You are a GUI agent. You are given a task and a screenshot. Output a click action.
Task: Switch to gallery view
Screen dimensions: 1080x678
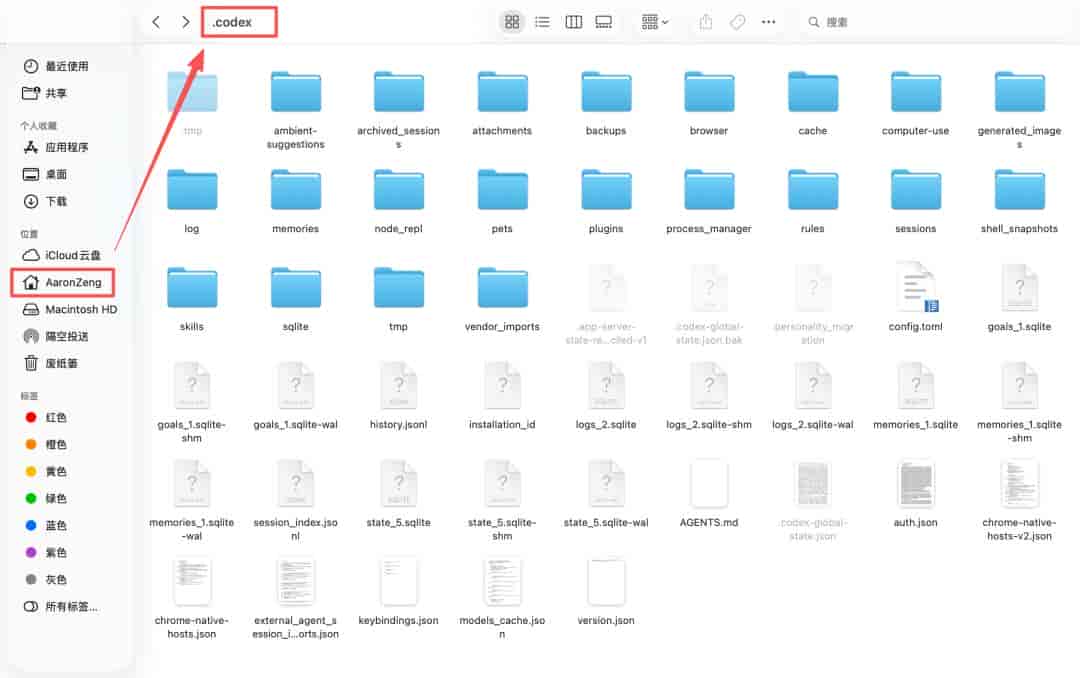(x=603, y=22)
